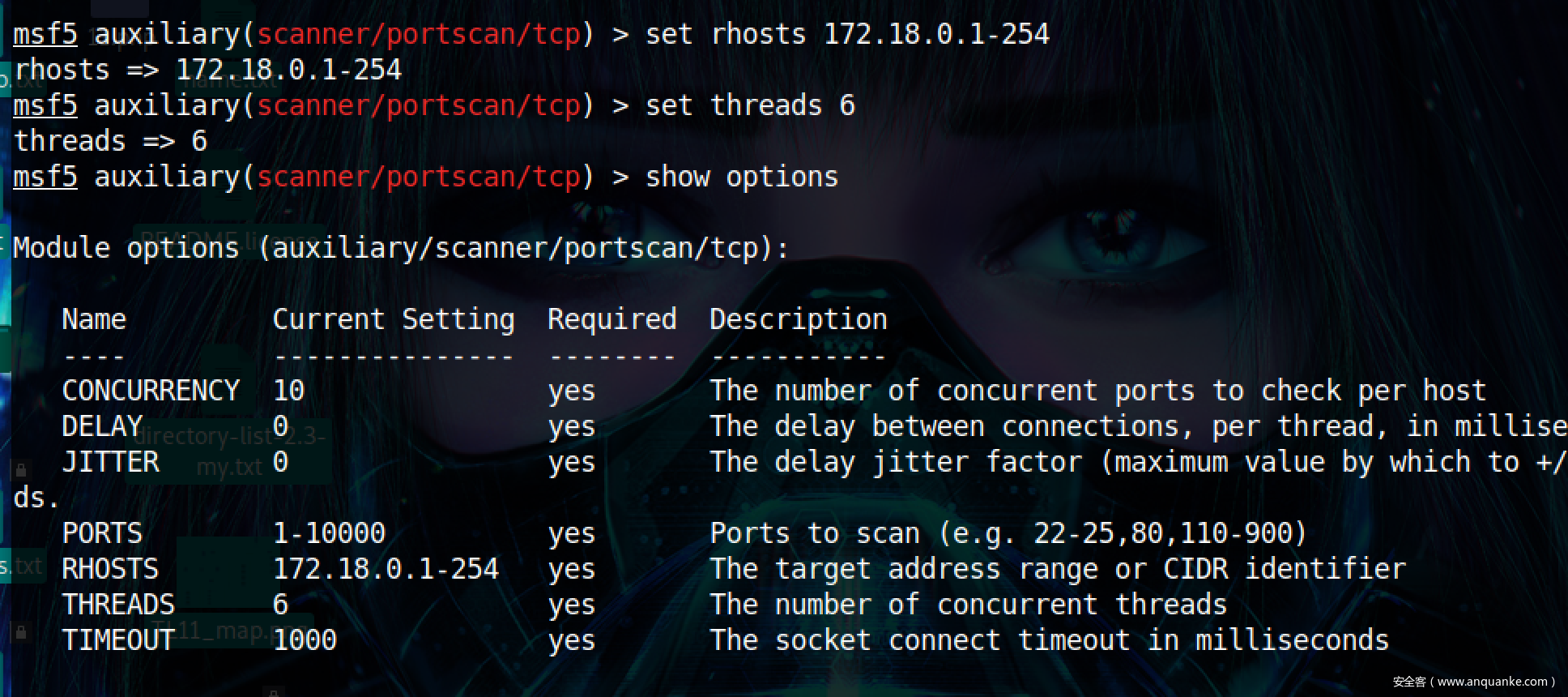The width and height of the screenshot is (1568, 697).
Task: Select the faint my.txt desktop file label
Action: point(229,468)
